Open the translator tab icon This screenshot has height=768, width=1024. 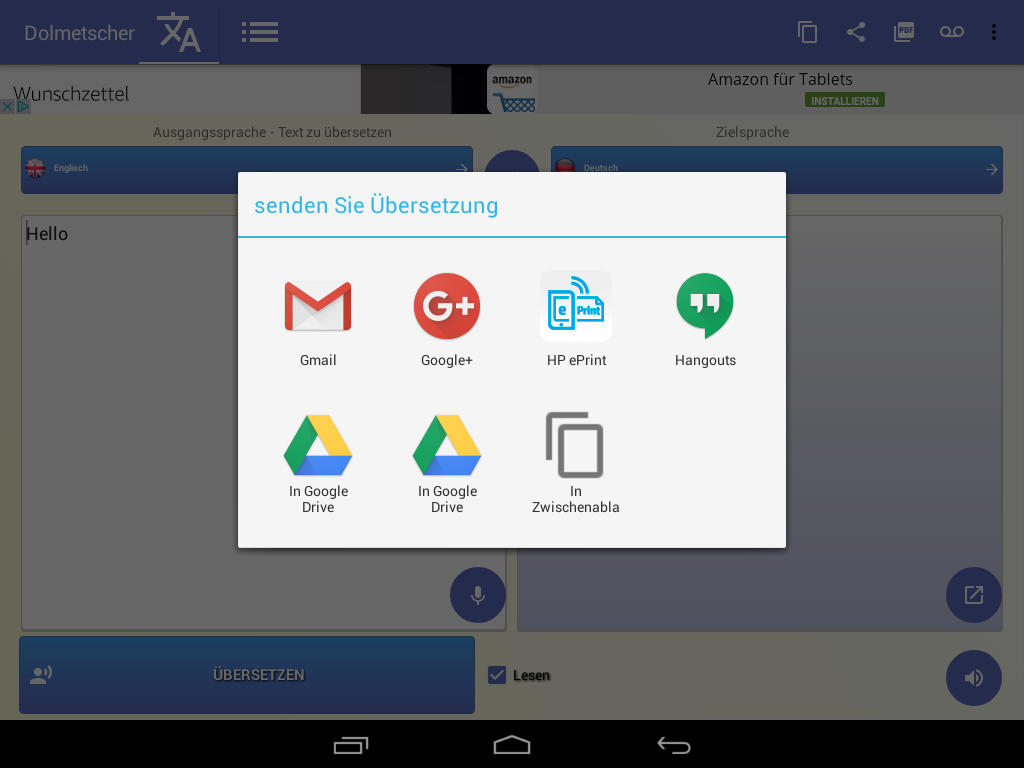tap(179, 32)
